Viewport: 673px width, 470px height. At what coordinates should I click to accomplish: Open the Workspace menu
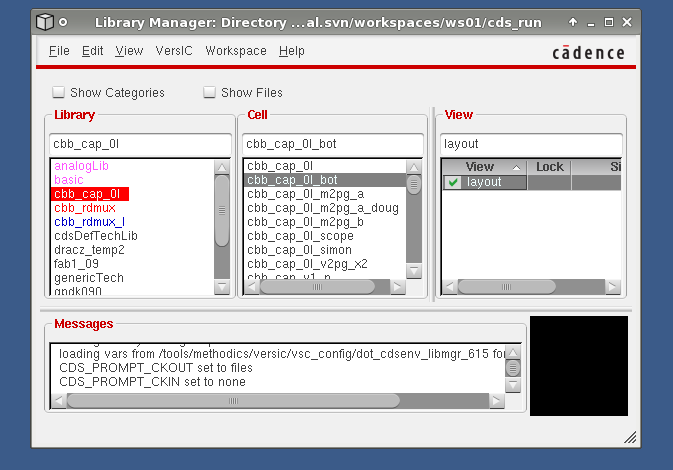pos(235,51)
